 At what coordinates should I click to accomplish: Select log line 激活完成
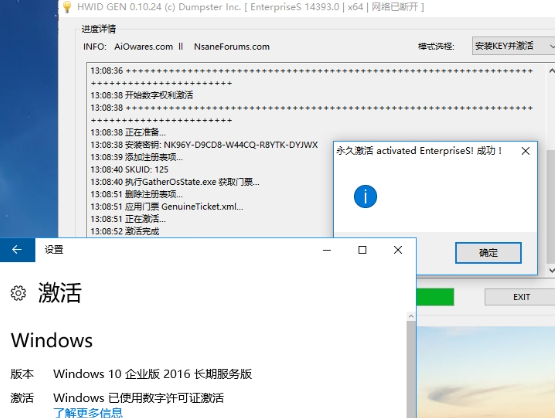pos(125,231)
